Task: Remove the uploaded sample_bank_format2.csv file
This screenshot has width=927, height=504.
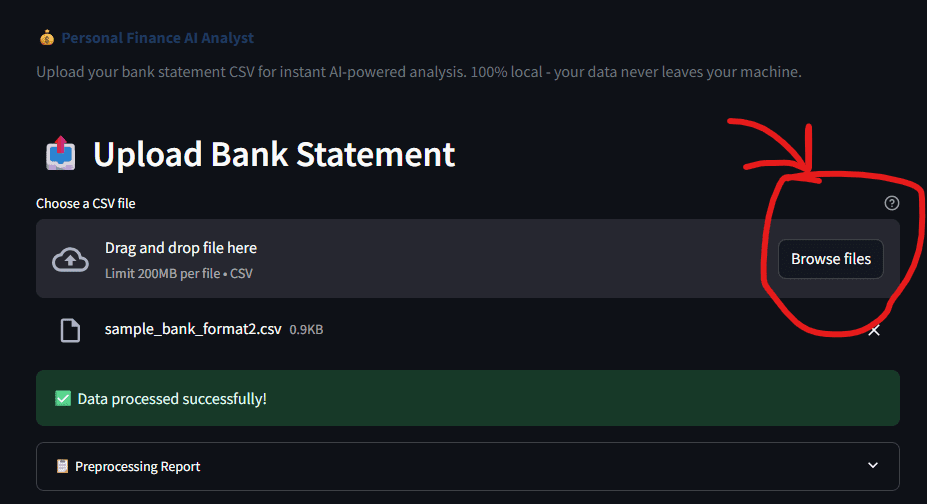Action: (x=874, y=330)
